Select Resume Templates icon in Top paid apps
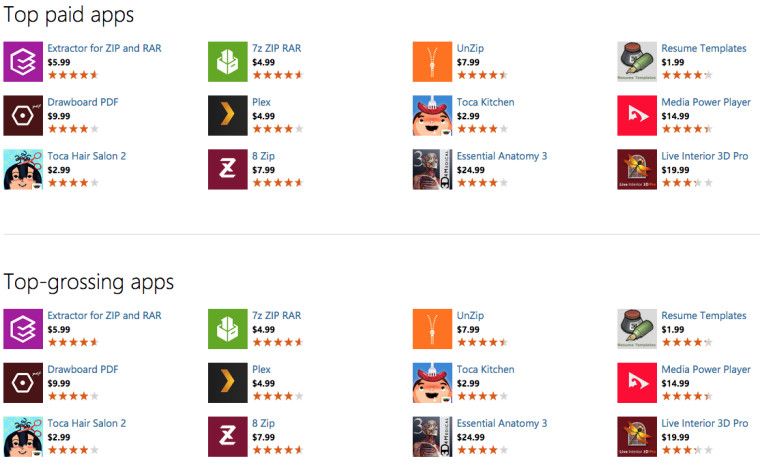Viewport: 760px width, 465px height. click(x=637, y=62)
